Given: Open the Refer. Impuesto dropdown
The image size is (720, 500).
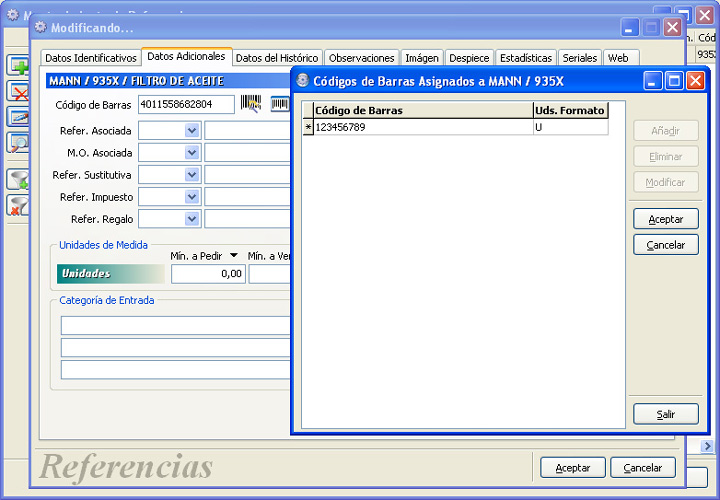Looking at the screenshot, I should pyautogui.click(x=192, y=197).
